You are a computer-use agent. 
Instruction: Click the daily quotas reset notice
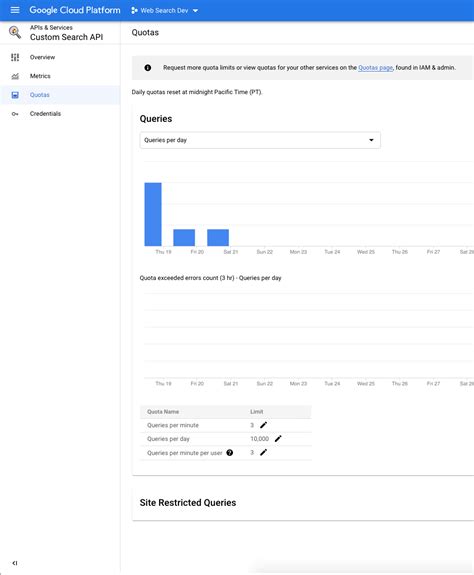click(x=197, y=92)
